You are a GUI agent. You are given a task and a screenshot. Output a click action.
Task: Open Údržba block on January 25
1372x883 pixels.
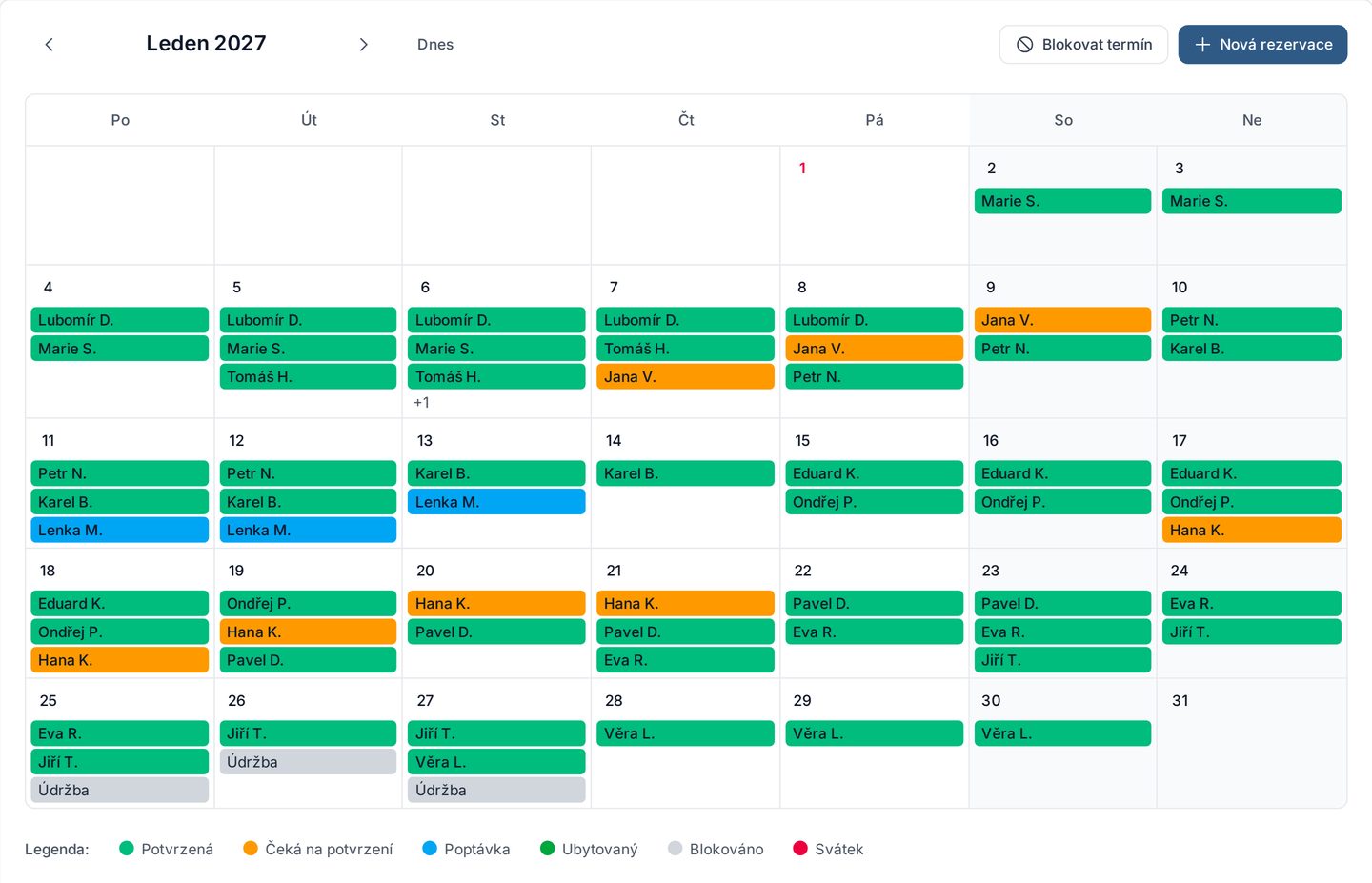pos(120,791)
